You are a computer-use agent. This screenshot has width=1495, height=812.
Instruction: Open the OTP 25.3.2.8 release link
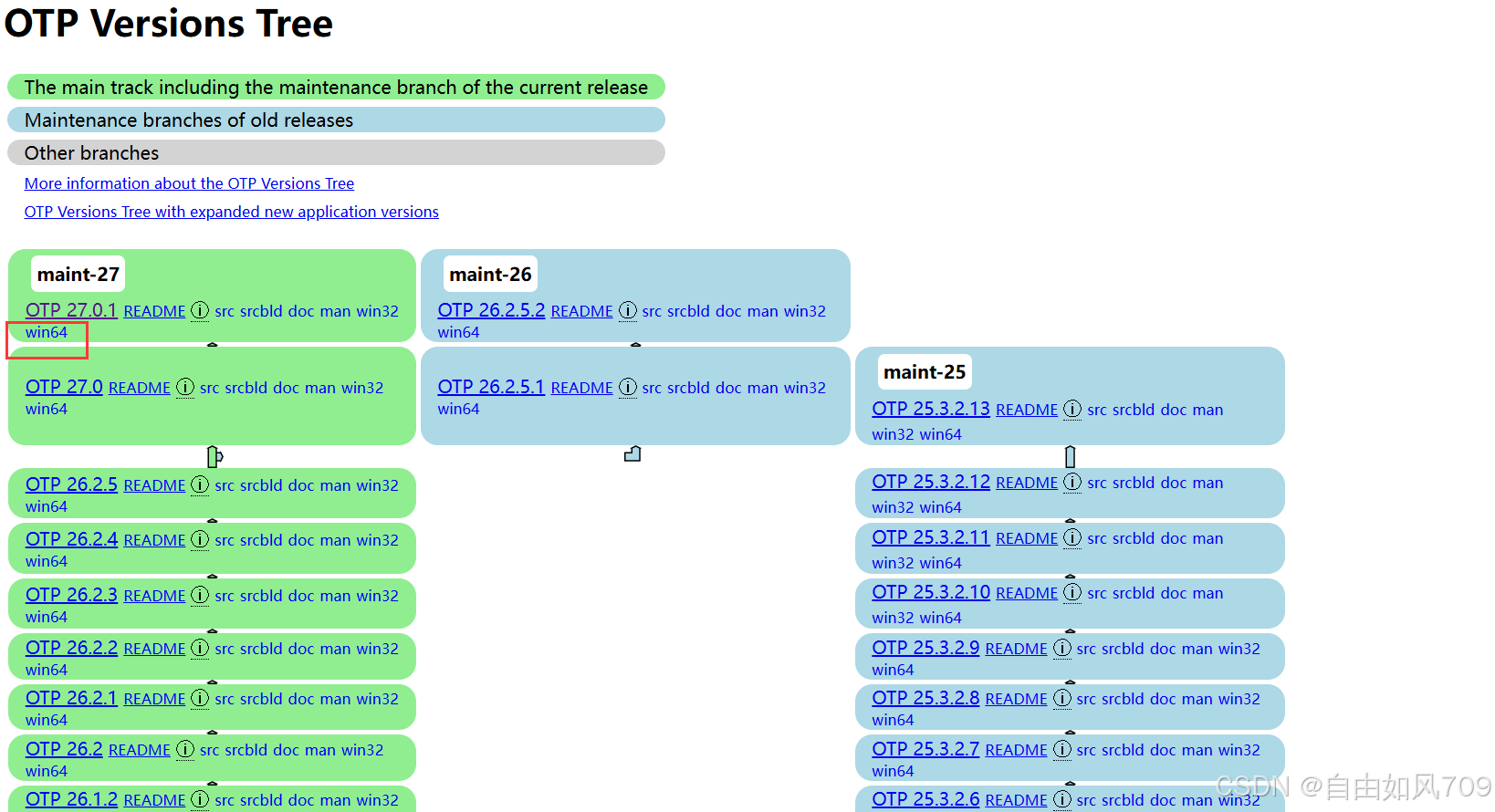pos(925,698)
